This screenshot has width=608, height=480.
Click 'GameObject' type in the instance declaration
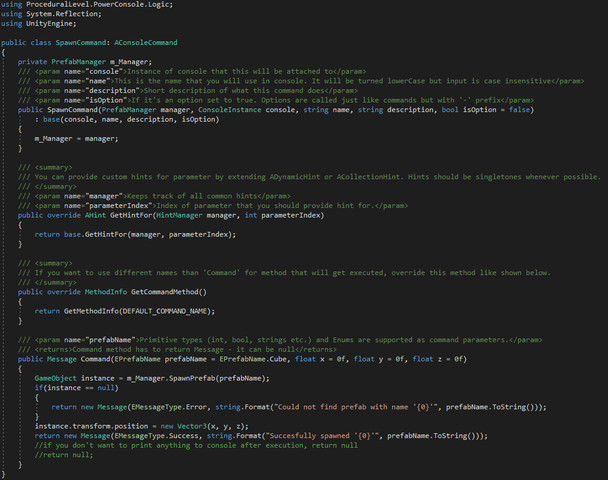pos(55,378)
